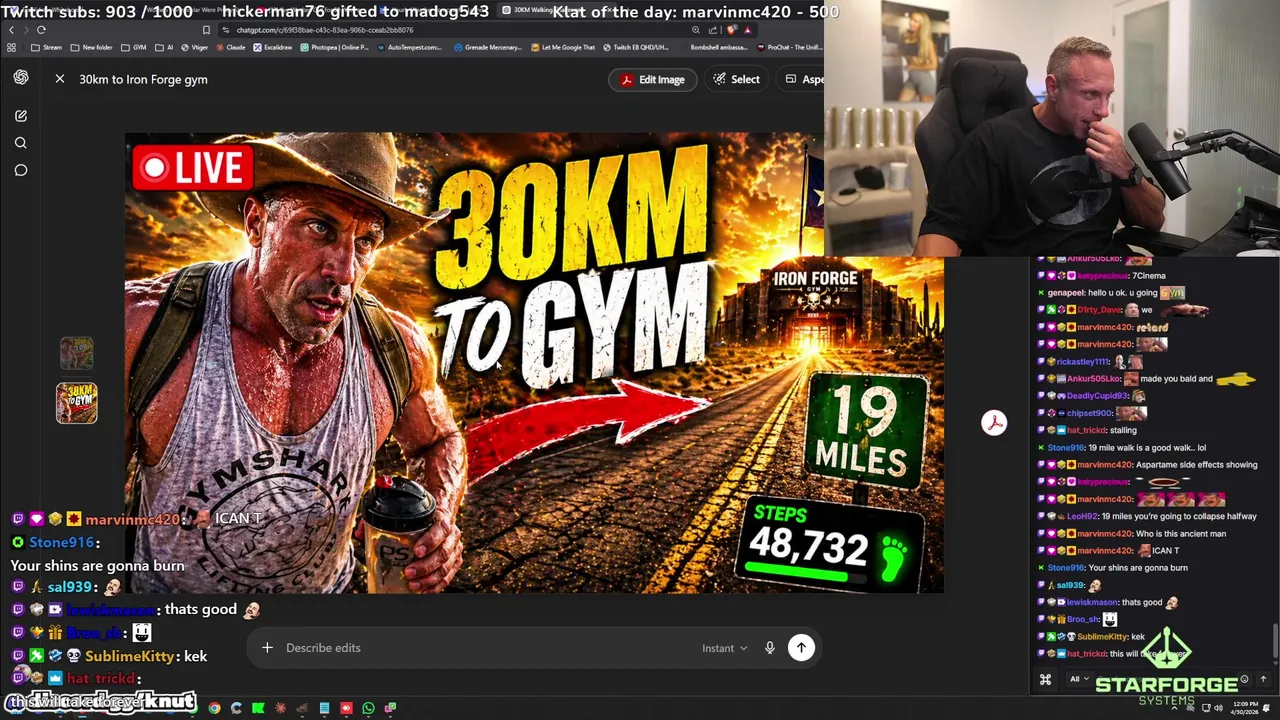Click the share icon in address bar
Screen dimensions: 1280x720
click(x=713, y=30)
